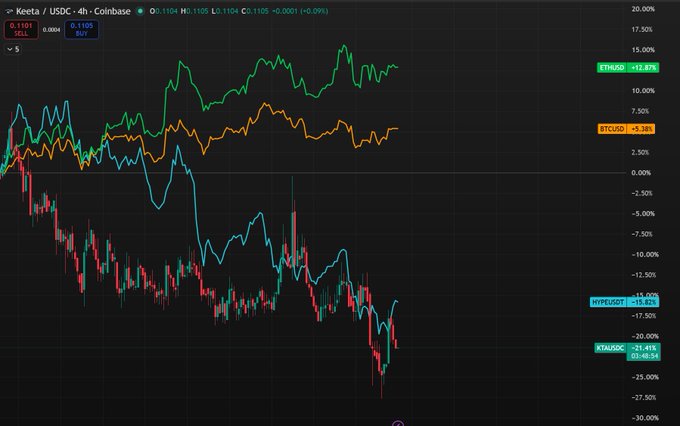Click the 15.00% scale label
The width and height of the screenshot is (680, 426).
(x=643, y=50)
